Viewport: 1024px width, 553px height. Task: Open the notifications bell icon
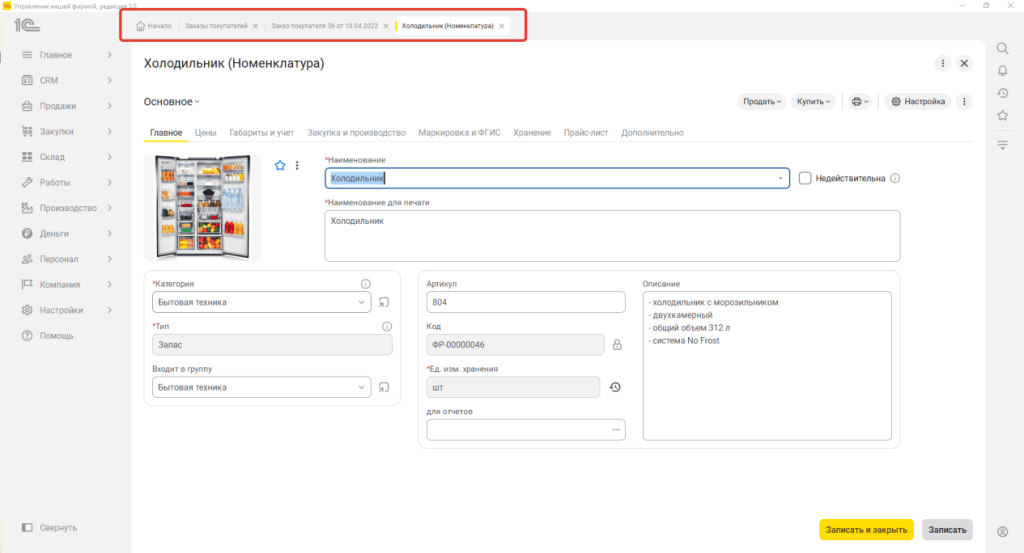[x=1002, y=71]
